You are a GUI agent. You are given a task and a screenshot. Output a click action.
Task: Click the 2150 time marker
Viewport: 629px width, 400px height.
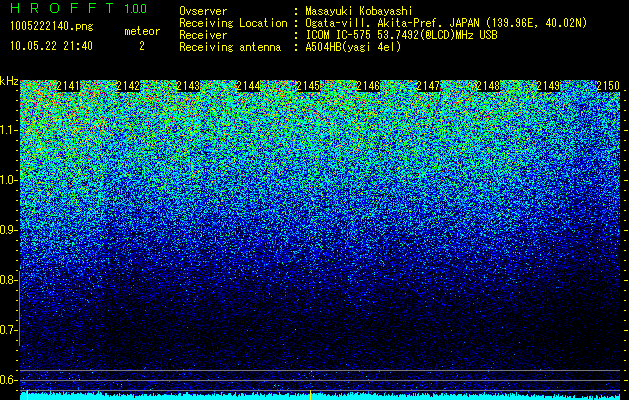coord(608,86)
